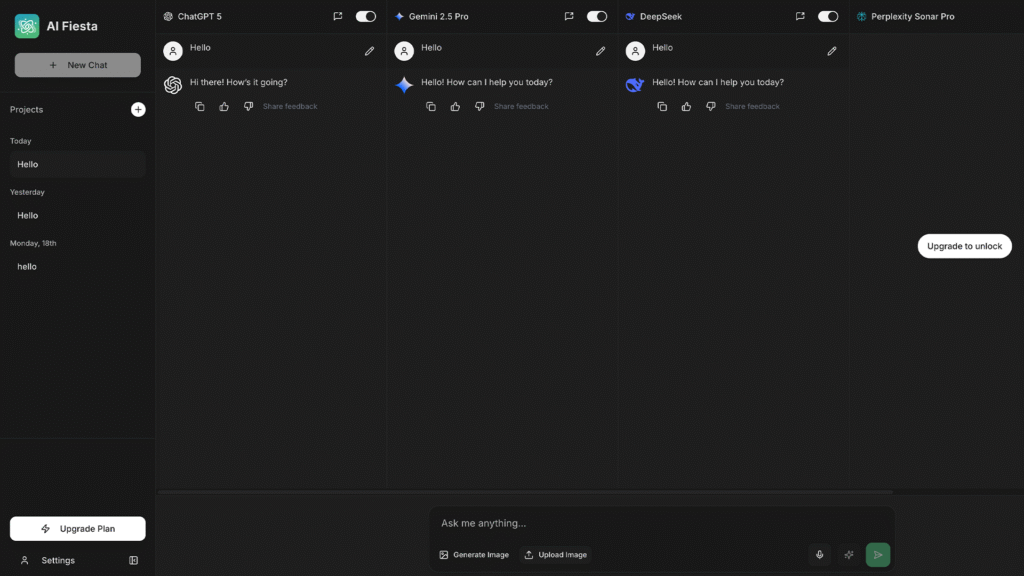
Task: Click the Gemini 2.5 Pro model name
Action: tap(439, 16)
